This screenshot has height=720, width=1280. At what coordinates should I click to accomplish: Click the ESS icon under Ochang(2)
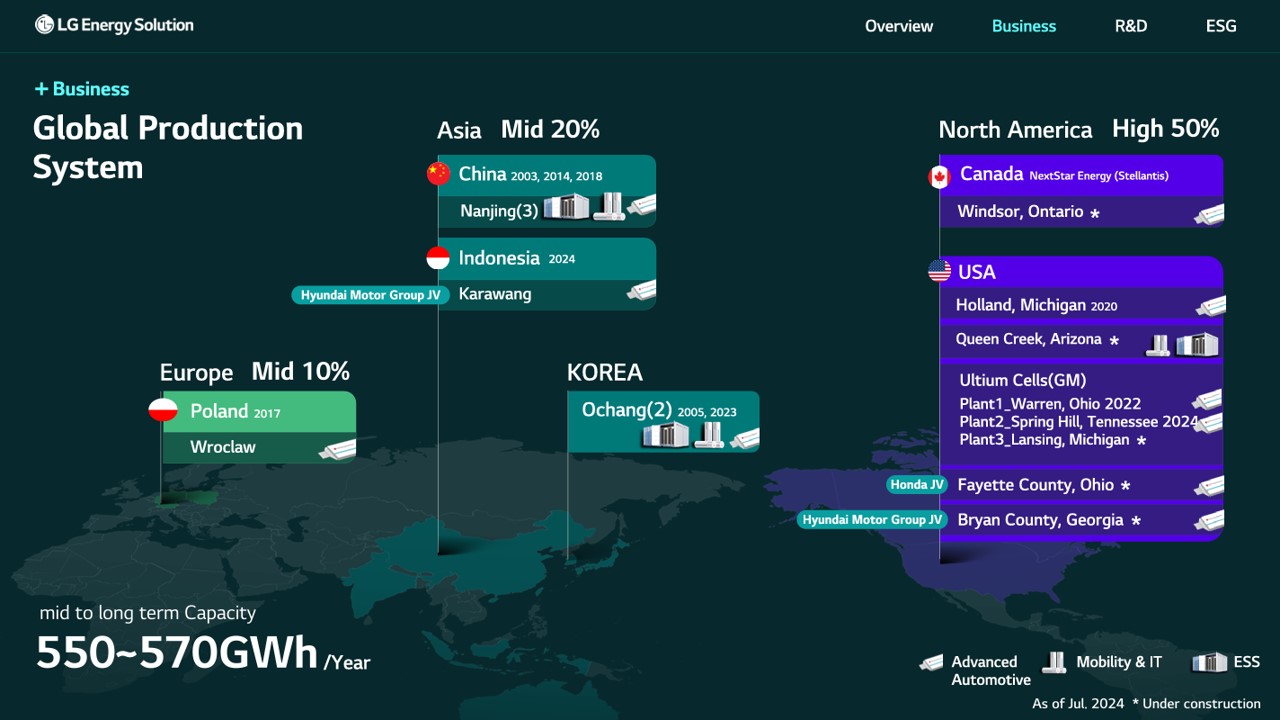665,435
